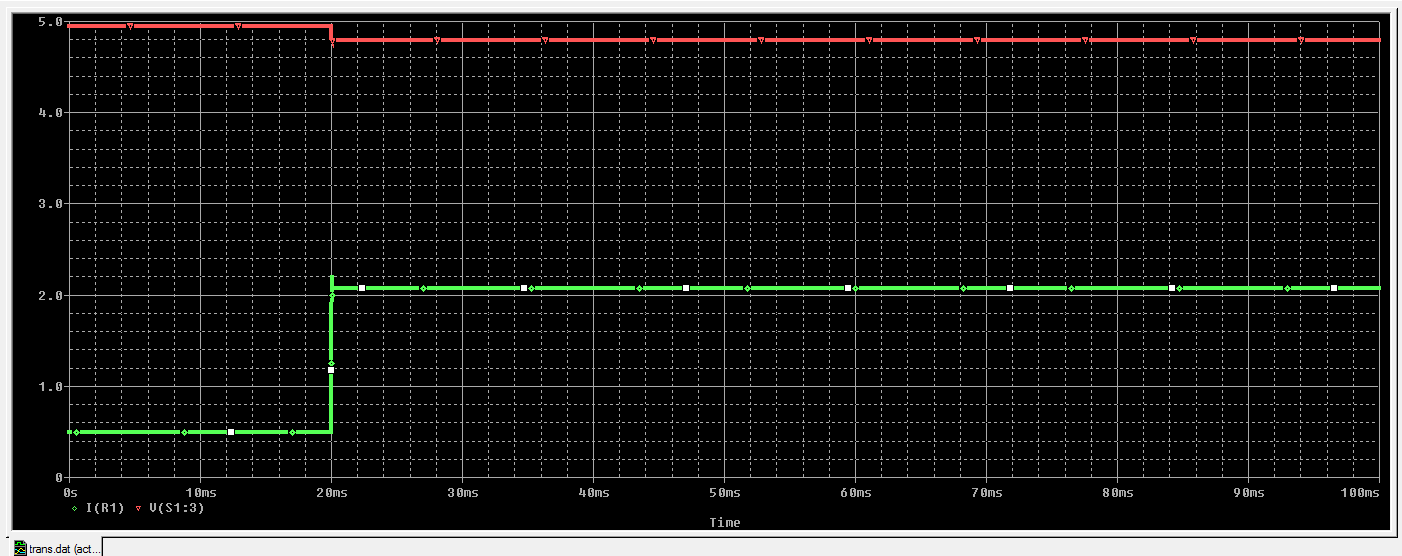The width and height of the screenshot is (1402, 556).
Task: Click the 80ms label on the time axis
Action: (x=1117, y=494)
